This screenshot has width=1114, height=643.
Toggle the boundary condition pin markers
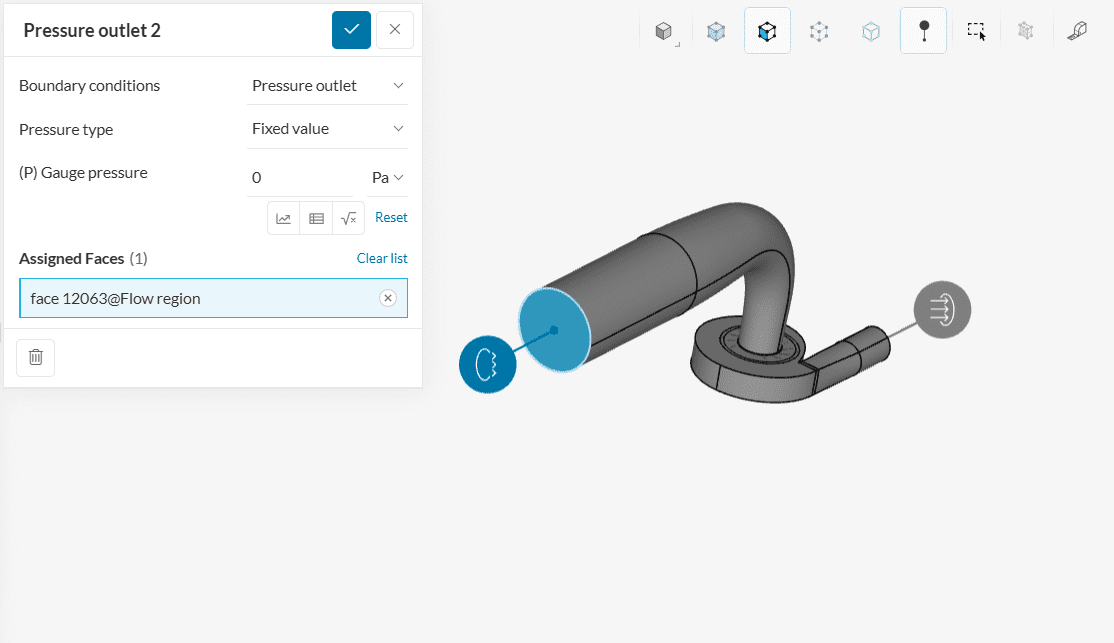(x=923, y=32)
